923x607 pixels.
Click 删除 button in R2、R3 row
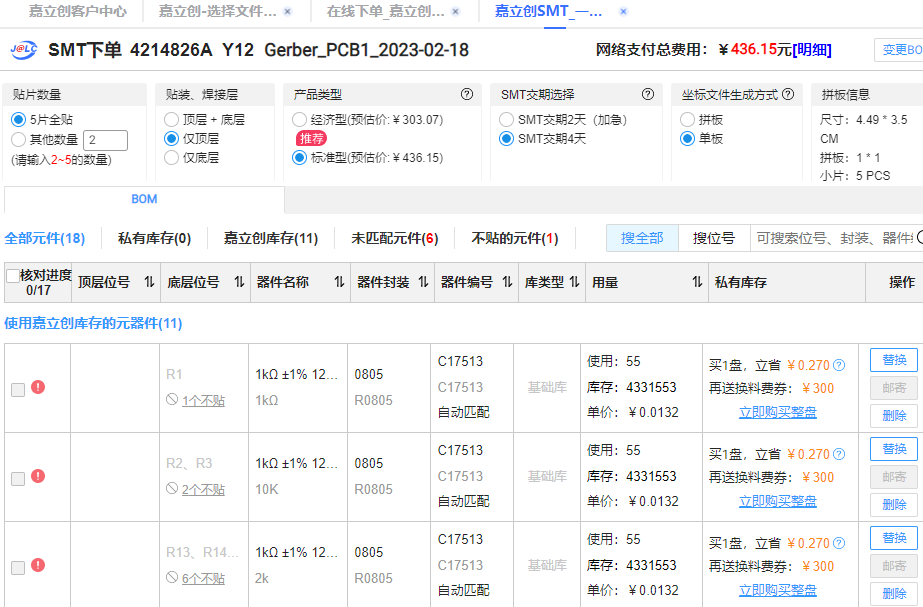894,505
